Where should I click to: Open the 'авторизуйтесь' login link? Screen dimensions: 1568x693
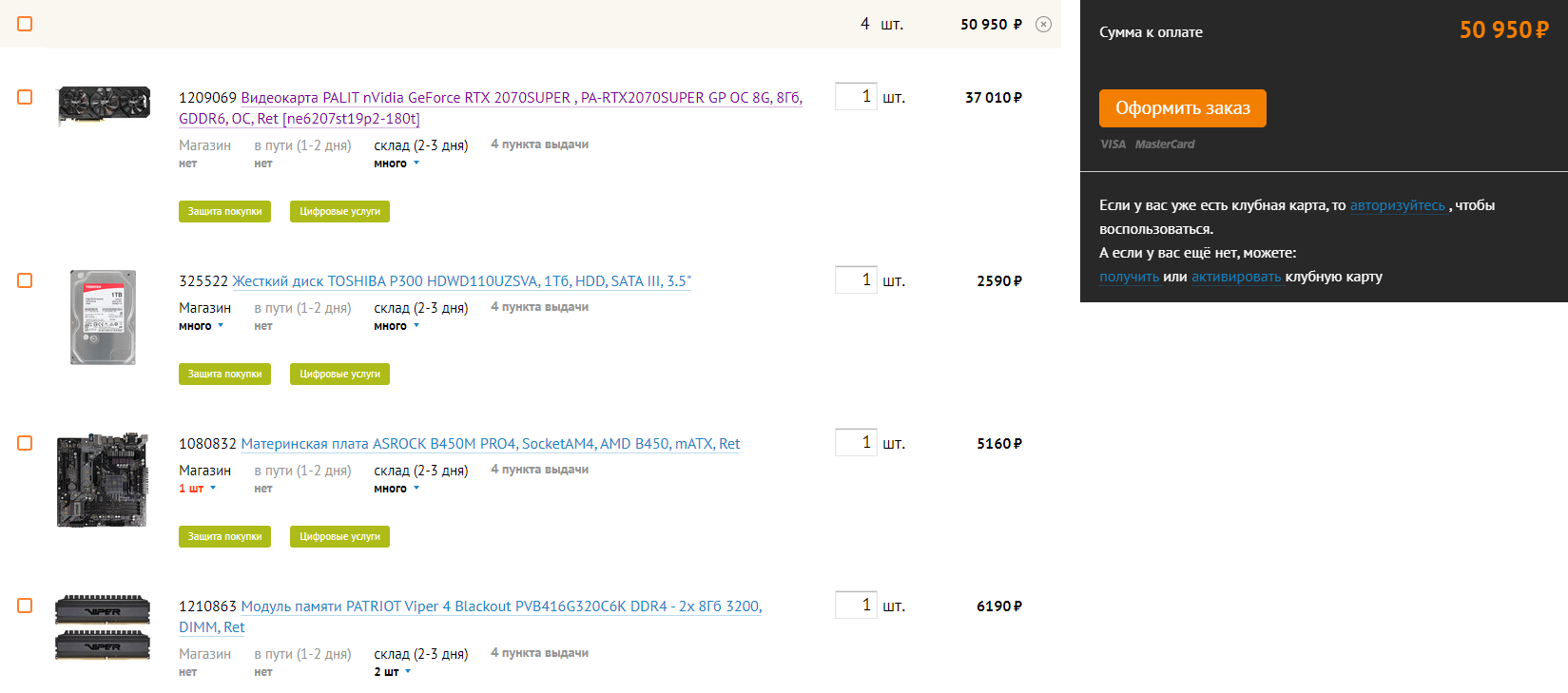pos(1397,205)
